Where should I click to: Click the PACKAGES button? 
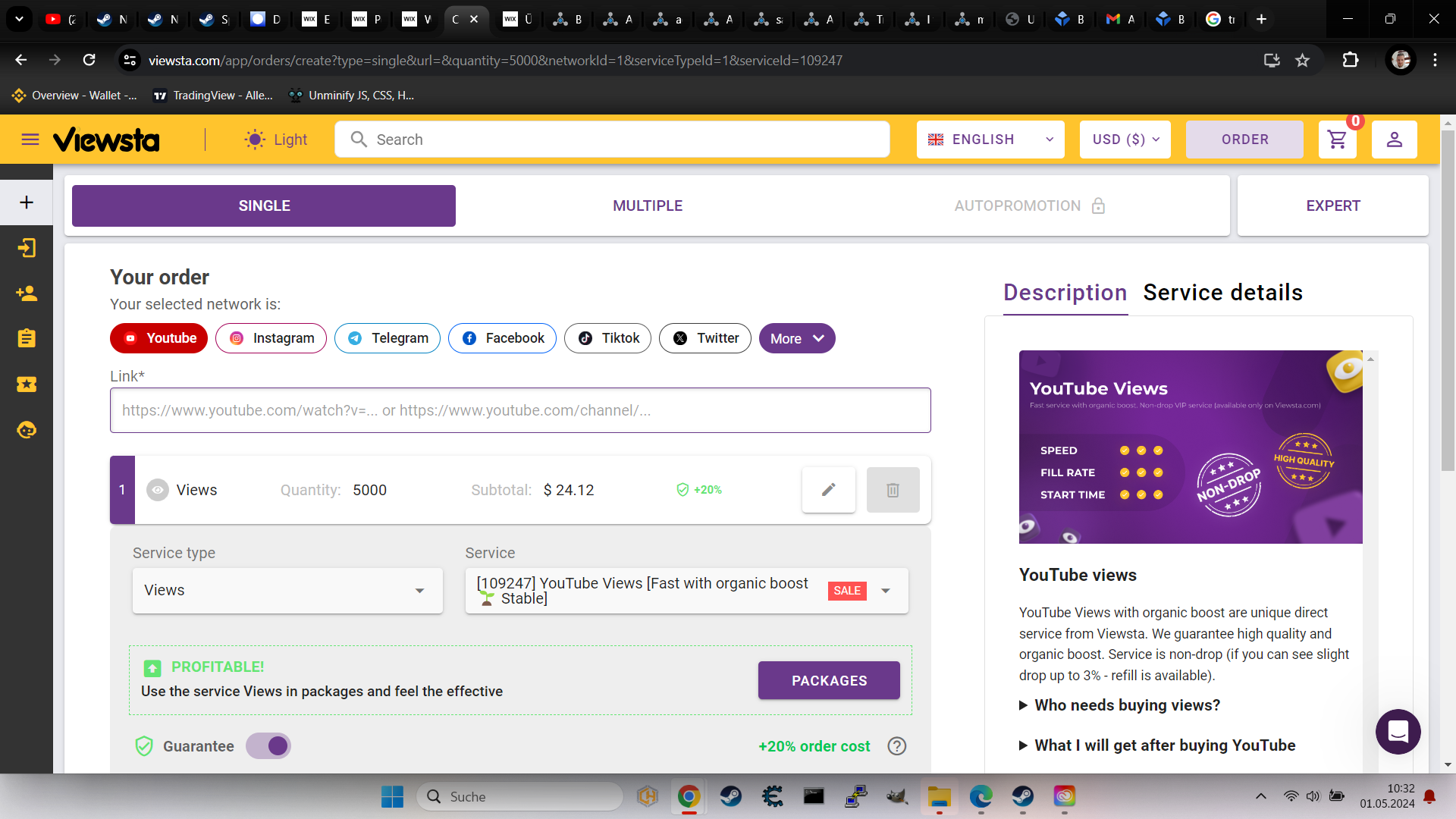829,680
